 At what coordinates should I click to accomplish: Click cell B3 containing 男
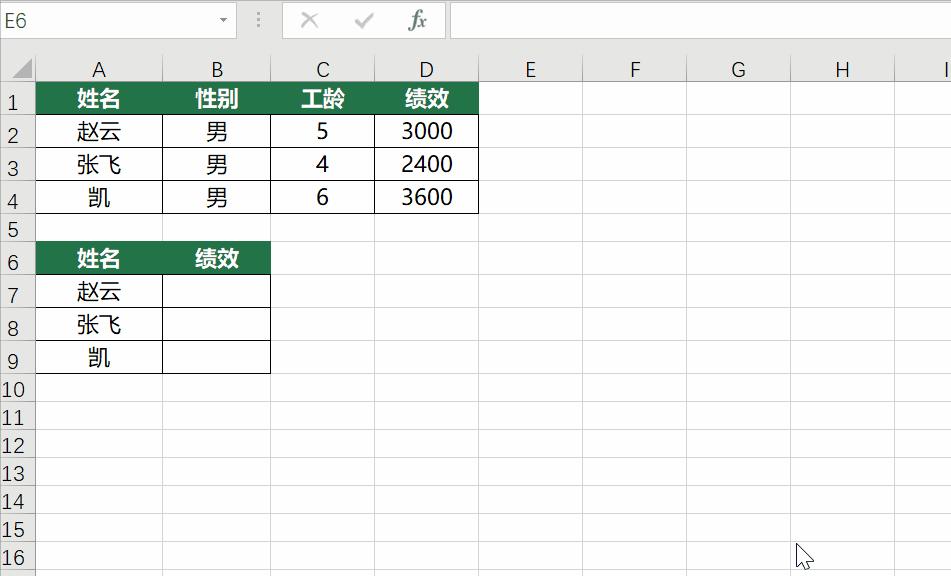click(217, 164)
